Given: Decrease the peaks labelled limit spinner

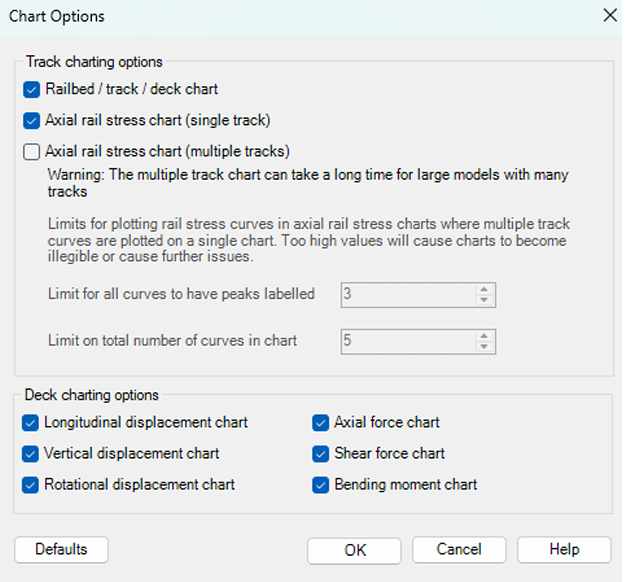Looking at the screenshot, I should point(484,300).
